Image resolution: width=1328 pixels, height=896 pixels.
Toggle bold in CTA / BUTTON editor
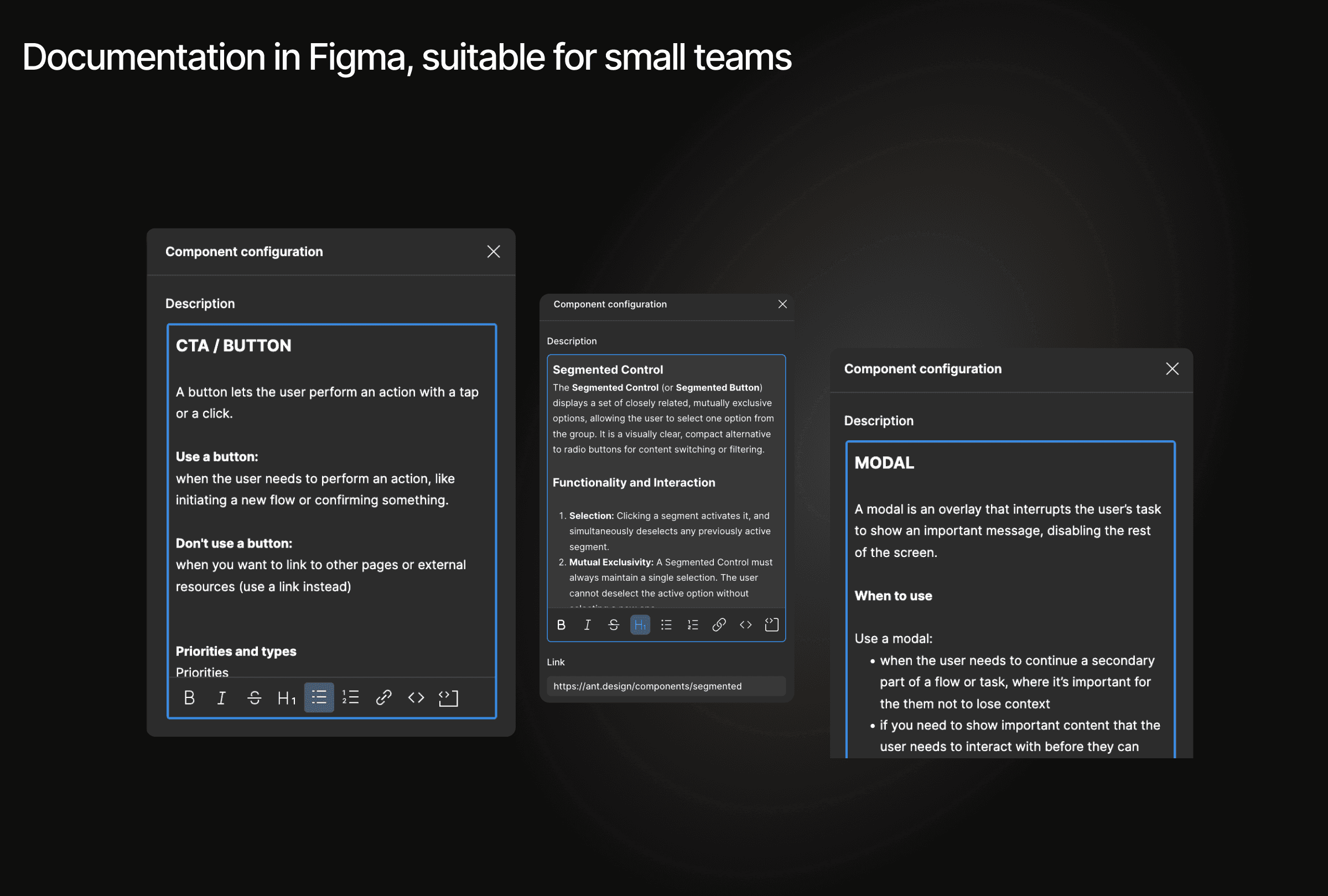coord(189,697)
